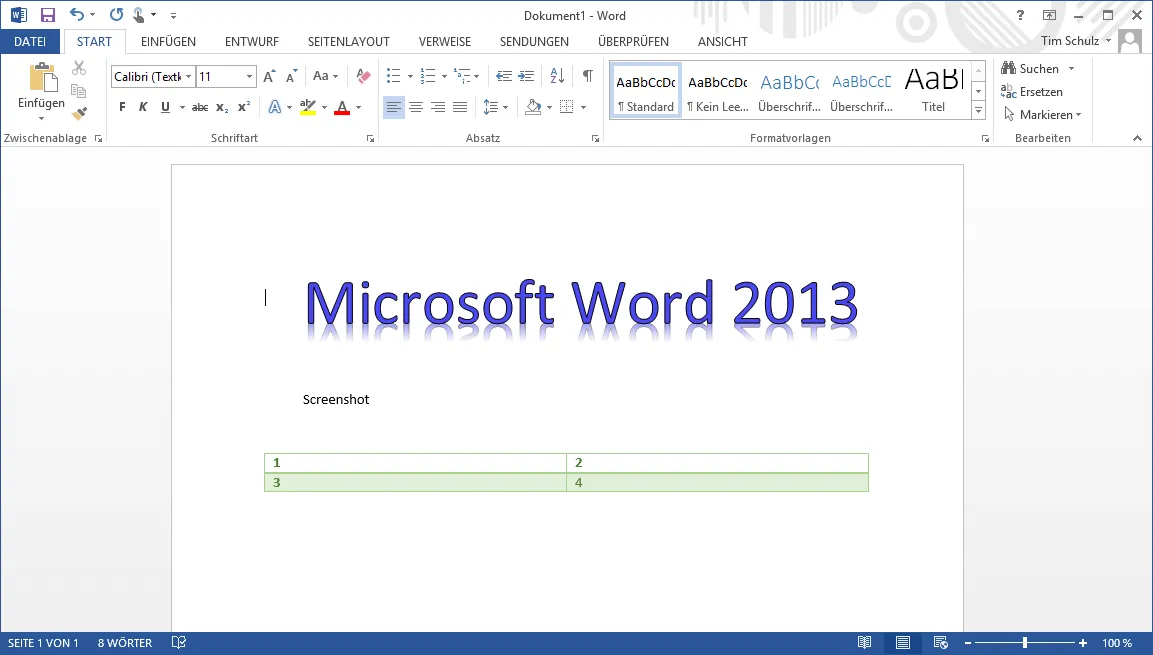1153x655 pixels.
Task: Activate centered text alignment
Action: pyautogui.click(x=416, y=107)
